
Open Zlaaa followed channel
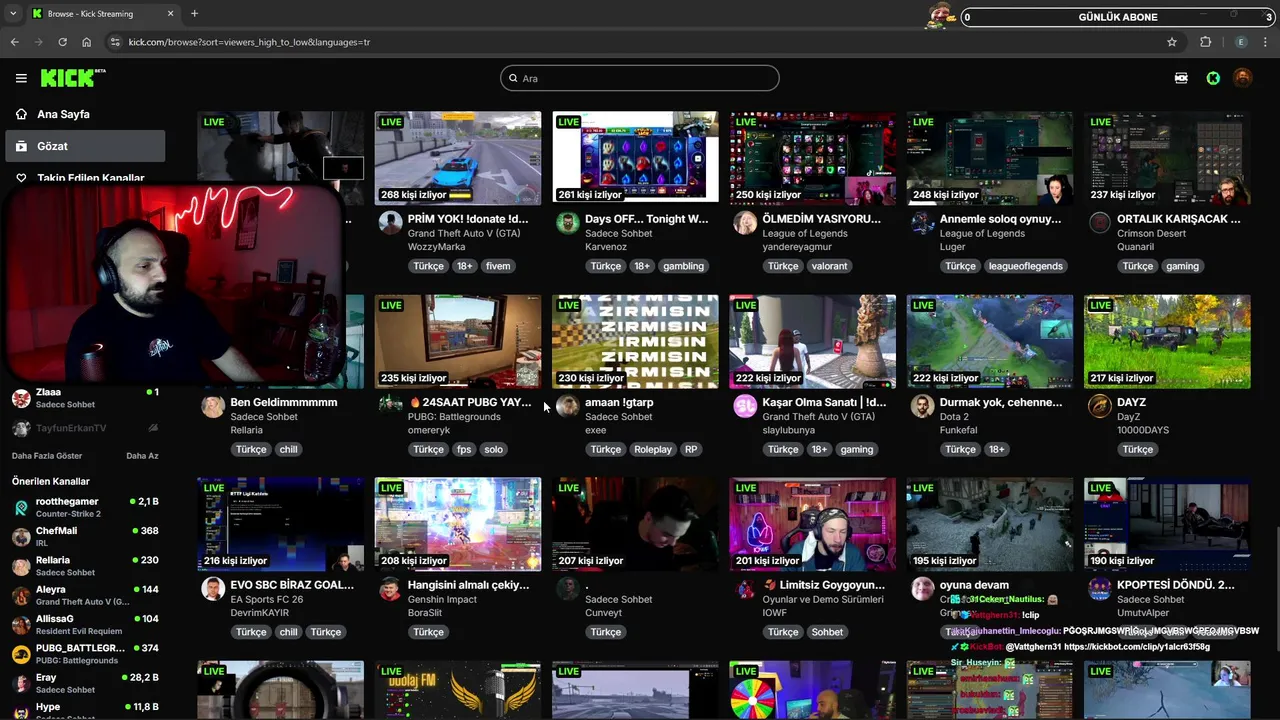click(85, 398)
